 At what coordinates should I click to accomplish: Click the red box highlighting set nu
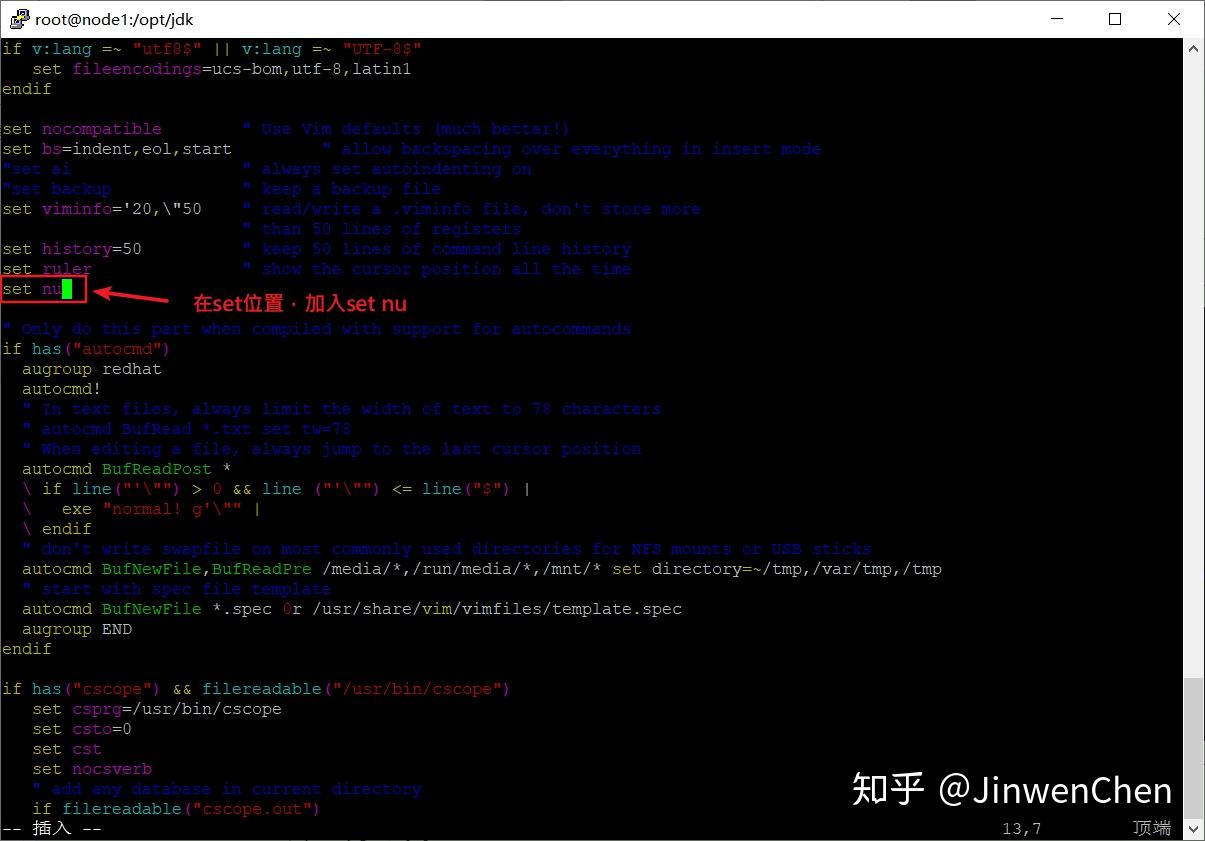click(x=44, y=288)
